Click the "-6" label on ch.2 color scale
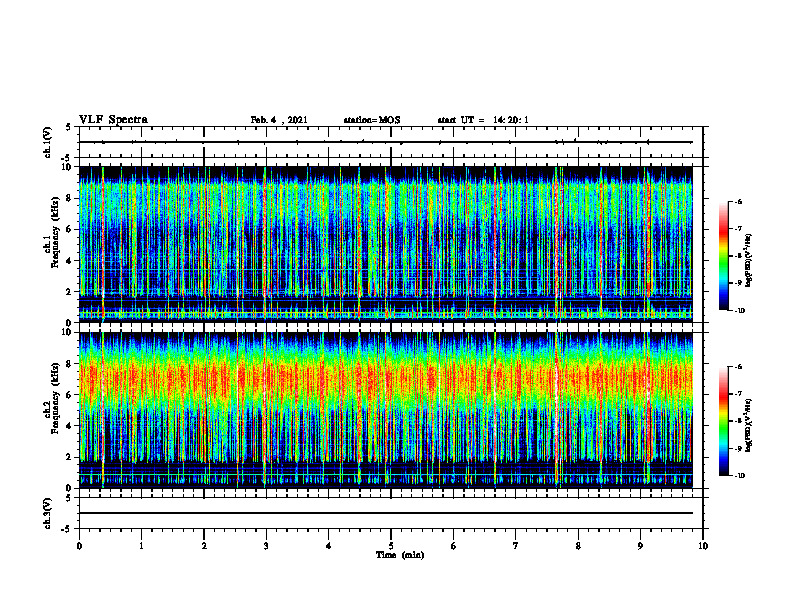 739,367
